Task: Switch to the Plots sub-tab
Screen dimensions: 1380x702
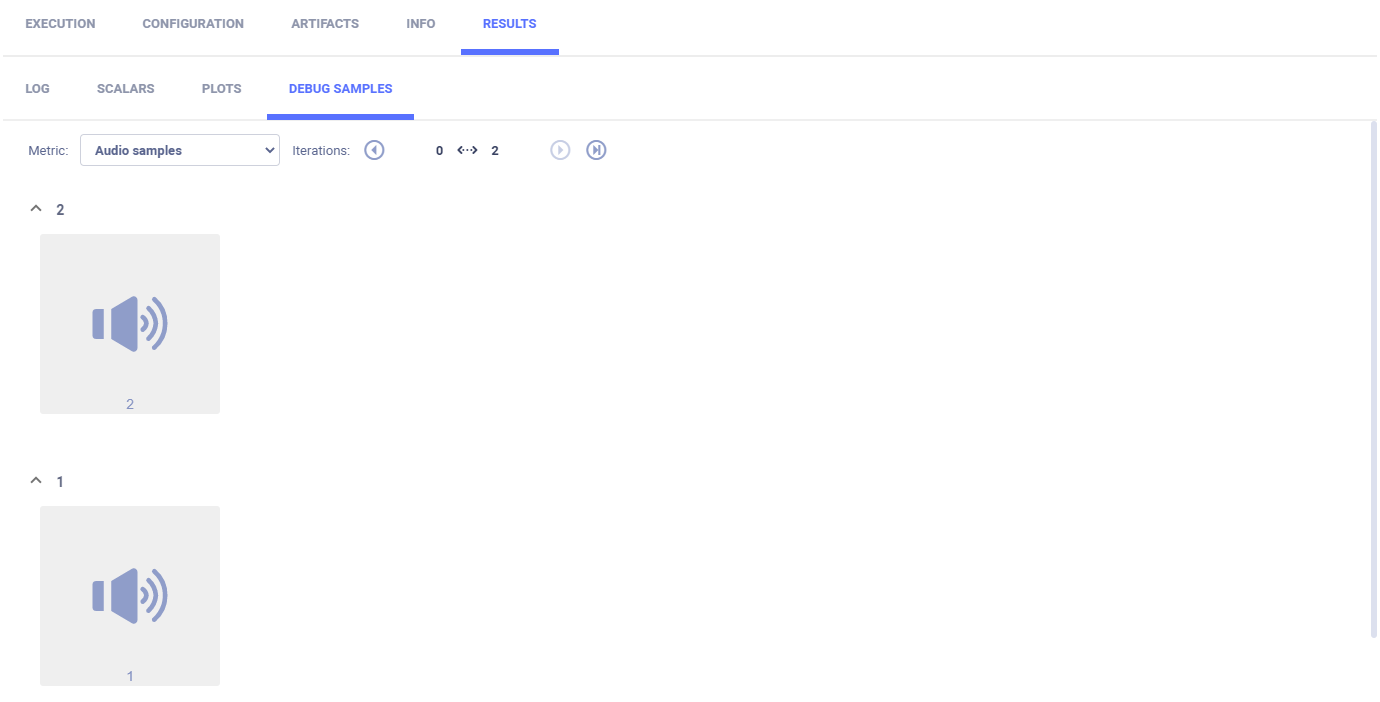Action: (x=221, y=89)
